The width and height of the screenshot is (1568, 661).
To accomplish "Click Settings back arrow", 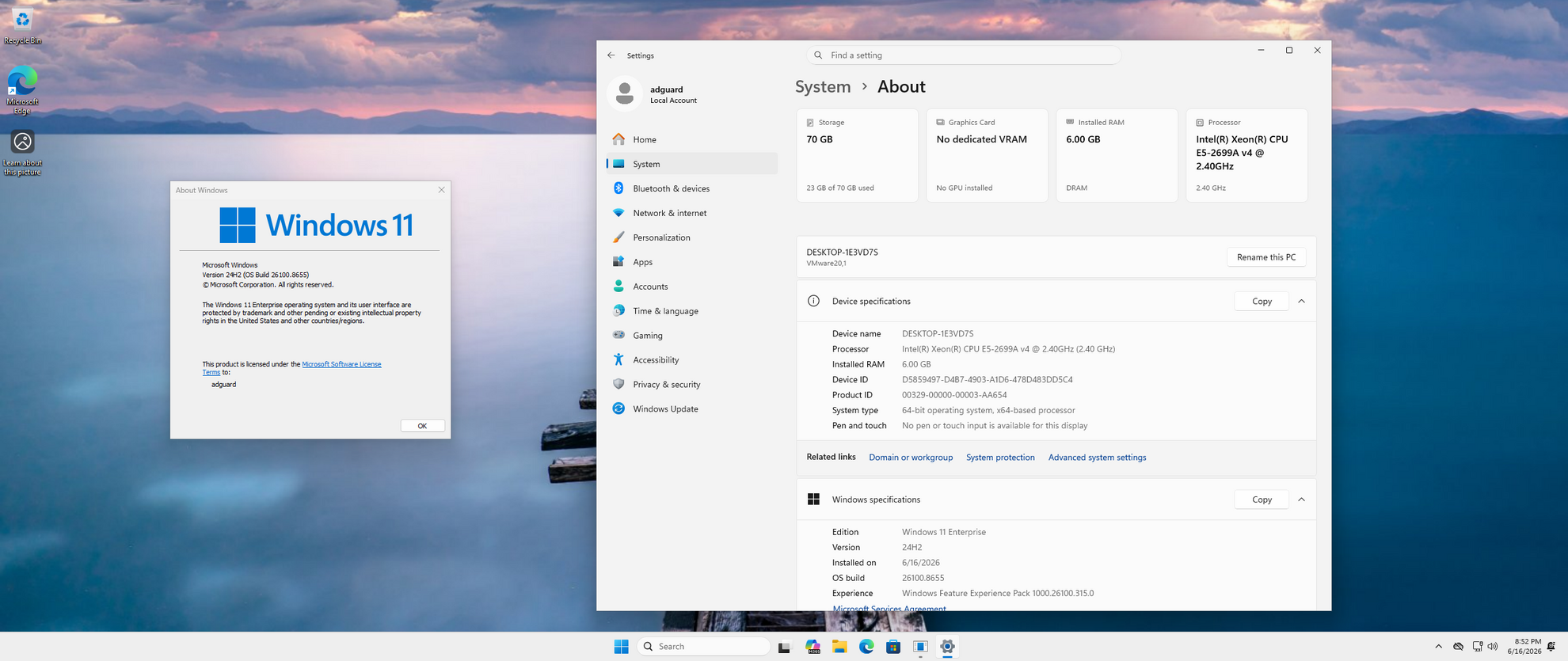I will [611, 55].
